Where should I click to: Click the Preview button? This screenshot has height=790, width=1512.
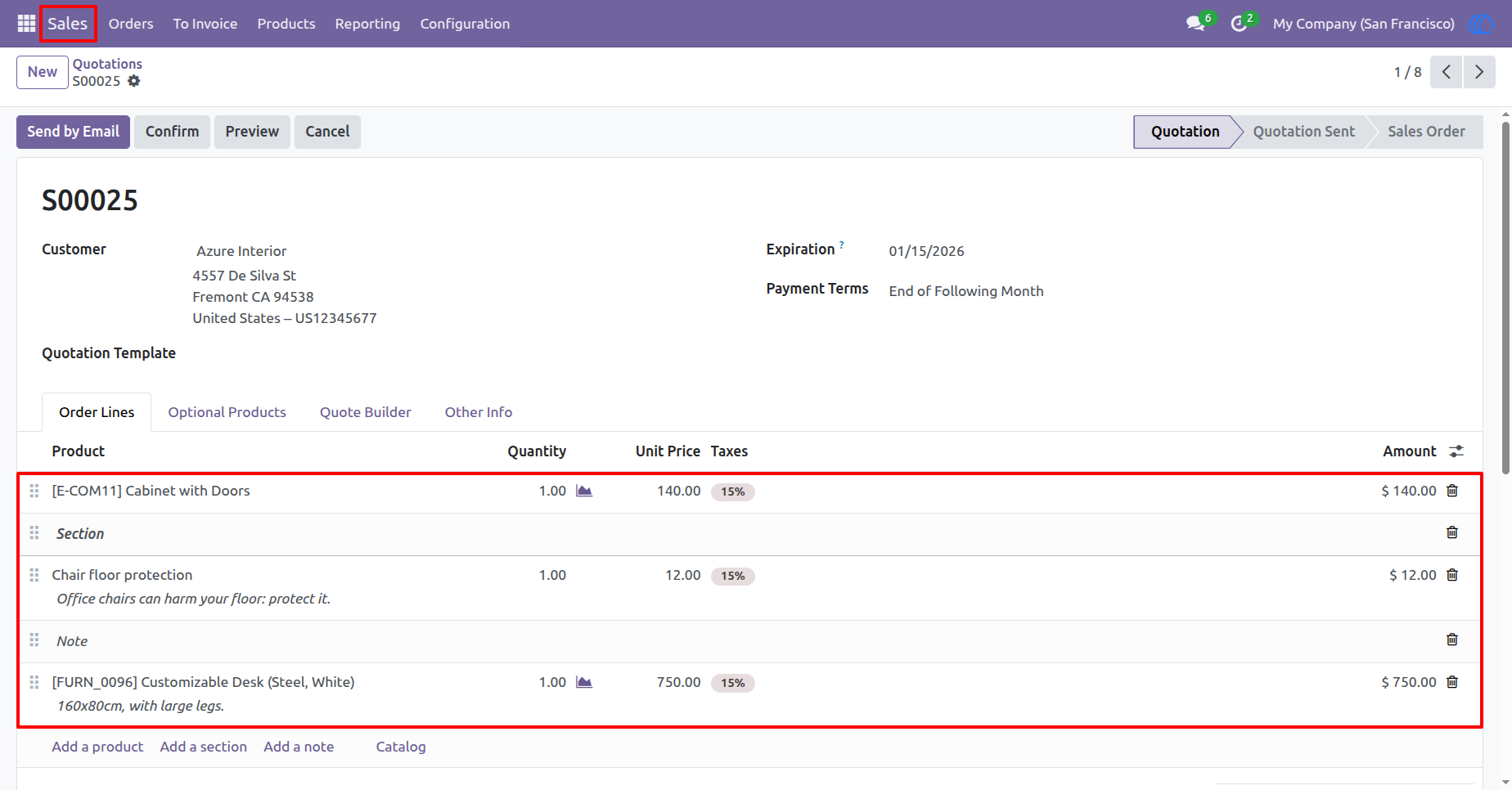[x=252, y=132]
